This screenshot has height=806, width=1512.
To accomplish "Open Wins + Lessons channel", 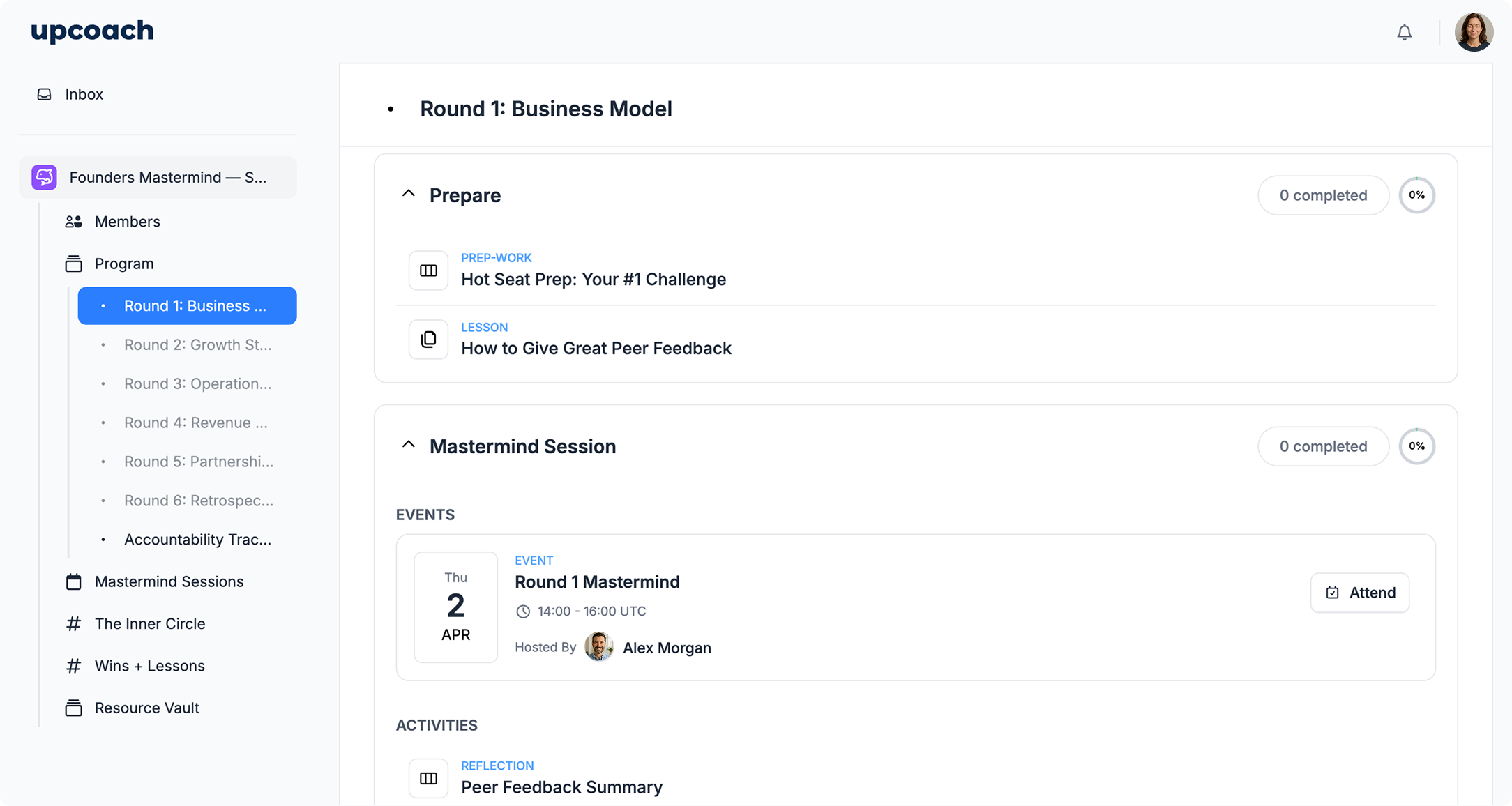I will point(149,666).
